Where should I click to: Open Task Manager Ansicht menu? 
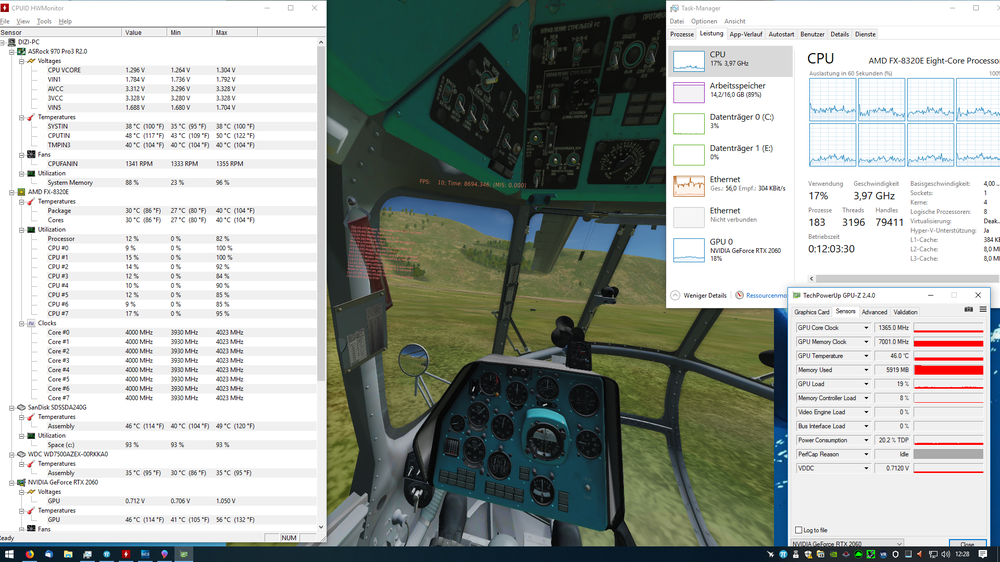tap(735, 21)
